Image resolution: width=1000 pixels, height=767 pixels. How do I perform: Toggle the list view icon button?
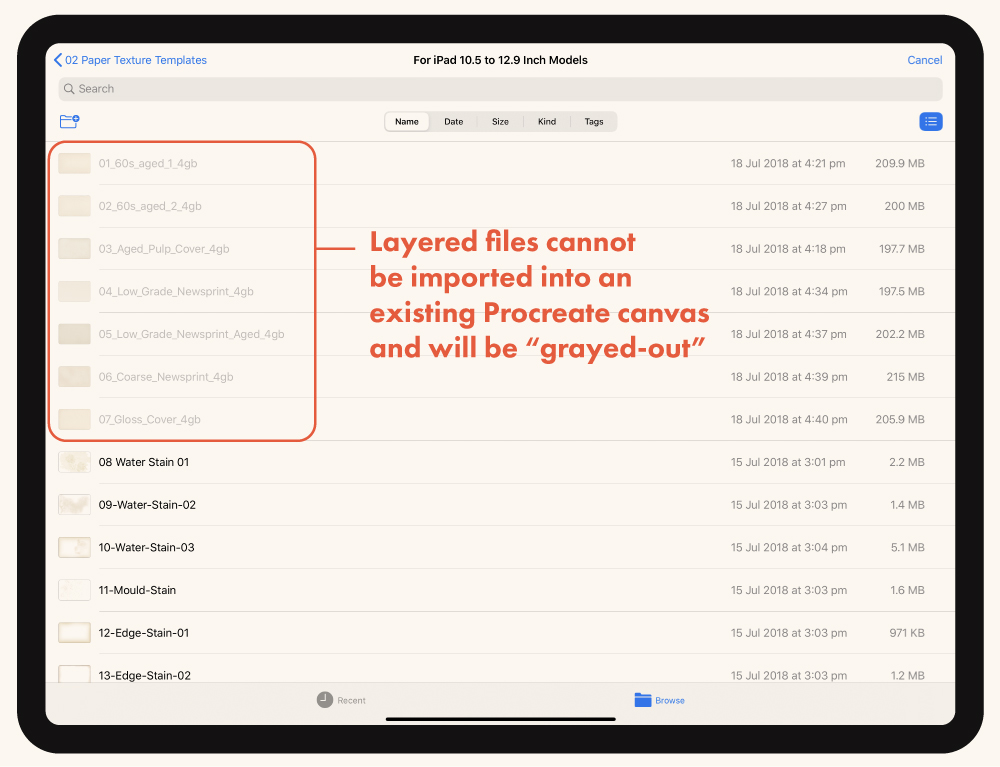point(930,121)
